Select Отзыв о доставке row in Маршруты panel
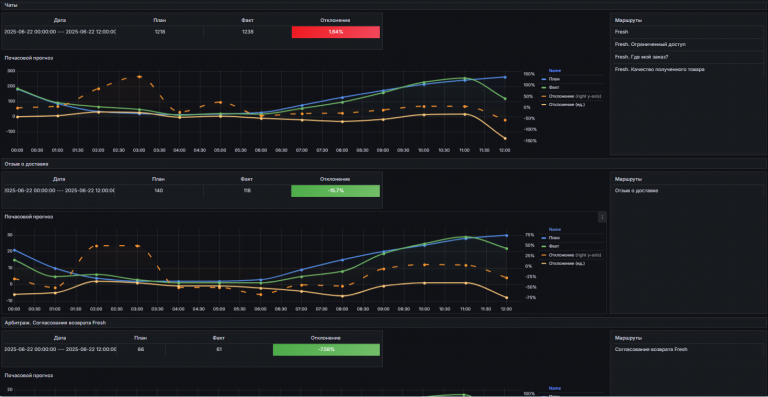Viewport: 768px width, 397px height. coord(688,190)
